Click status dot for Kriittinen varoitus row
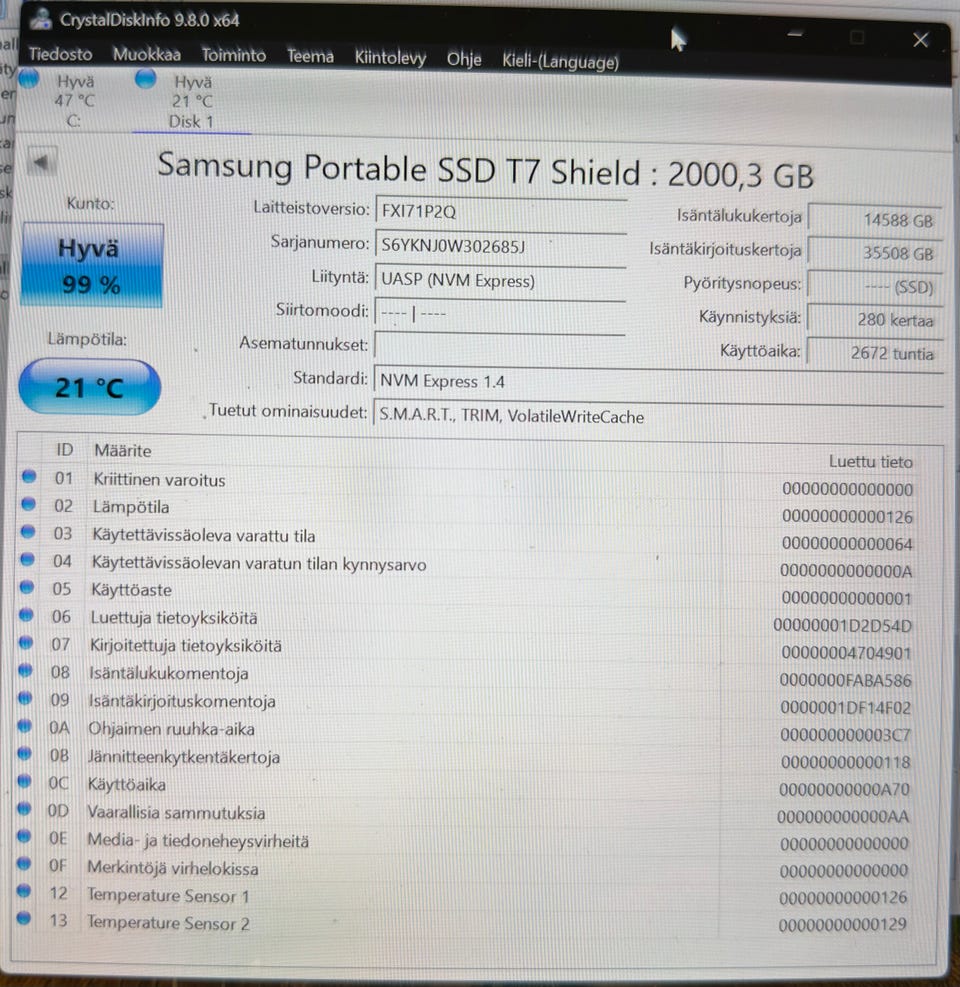The image size is (960, 987). pos(29,476)
